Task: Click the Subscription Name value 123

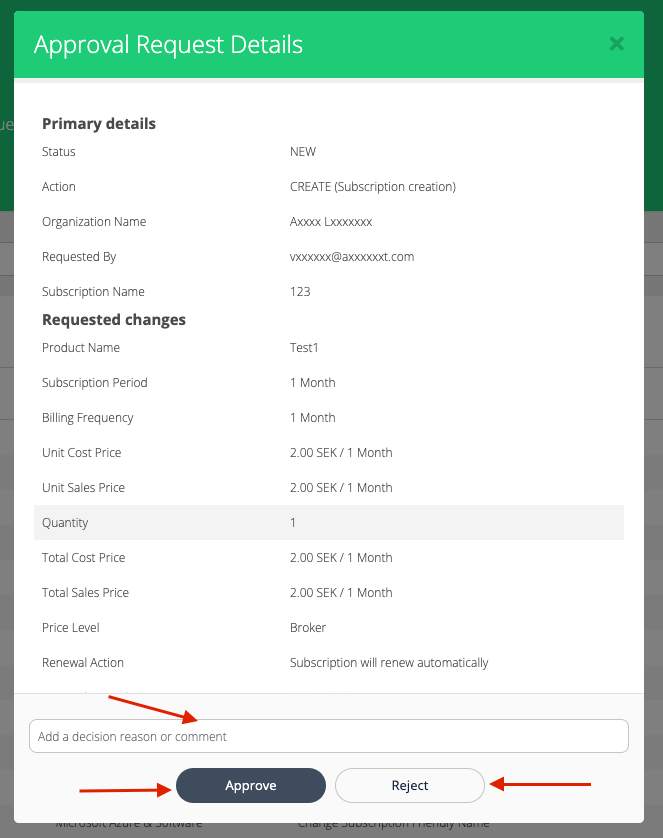Action: [300, 292]
